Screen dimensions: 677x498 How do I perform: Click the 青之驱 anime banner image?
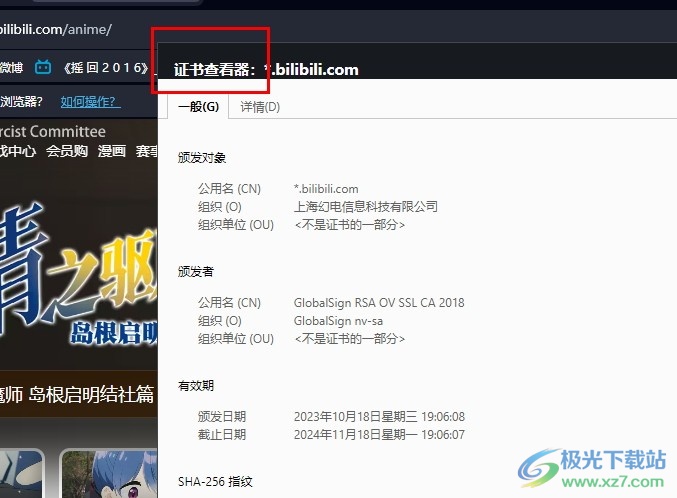click(x=79, y=271)
